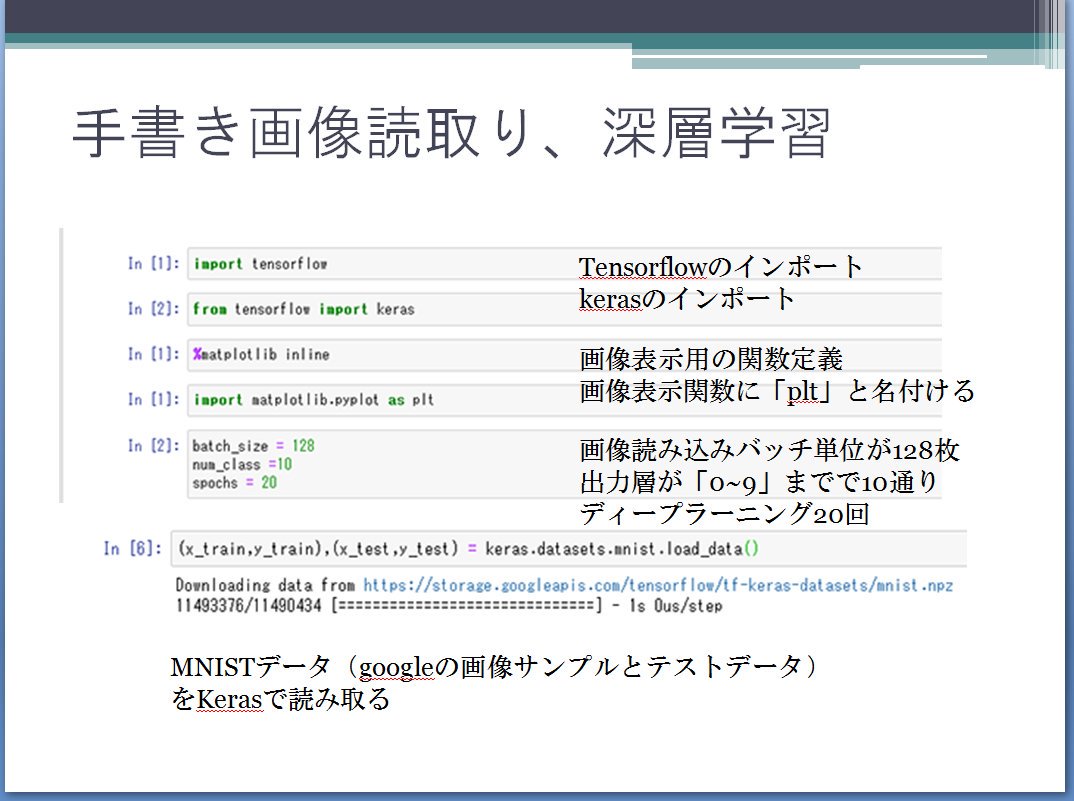
Task: Click the 'from tensorflow import keras' cell
Action: point(564,309)
